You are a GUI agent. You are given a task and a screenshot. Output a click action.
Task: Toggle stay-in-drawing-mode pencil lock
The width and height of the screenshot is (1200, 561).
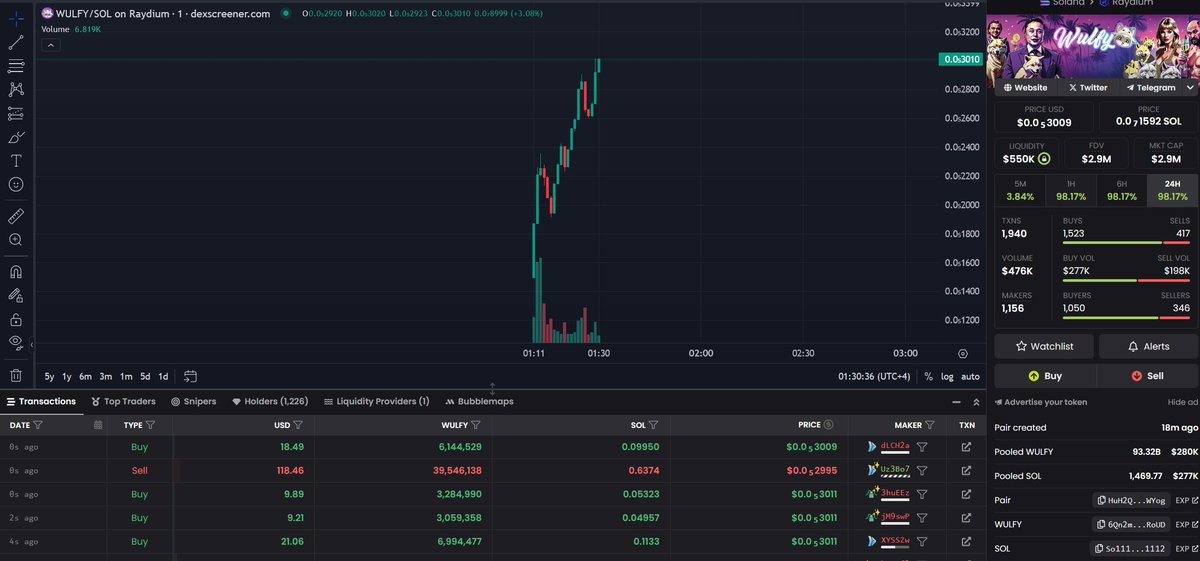[16, 296]
